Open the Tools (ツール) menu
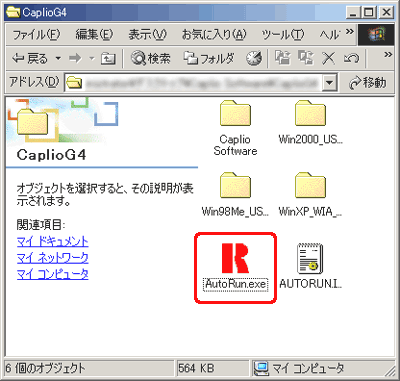 (x=283, y=35)
